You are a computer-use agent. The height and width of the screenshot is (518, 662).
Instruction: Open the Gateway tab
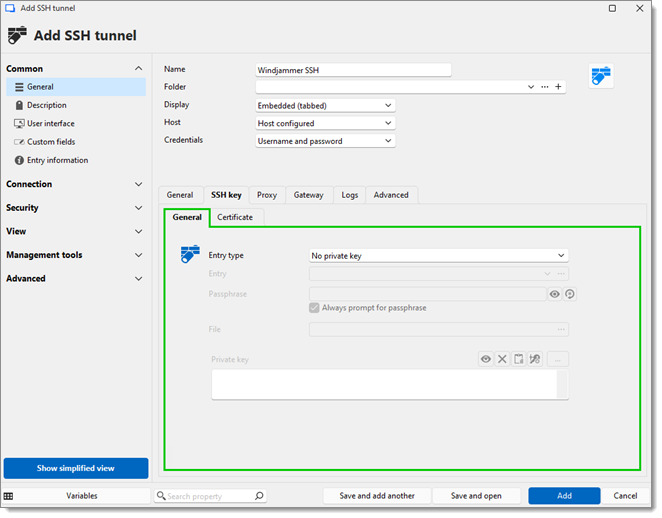[x=308, y=195]
